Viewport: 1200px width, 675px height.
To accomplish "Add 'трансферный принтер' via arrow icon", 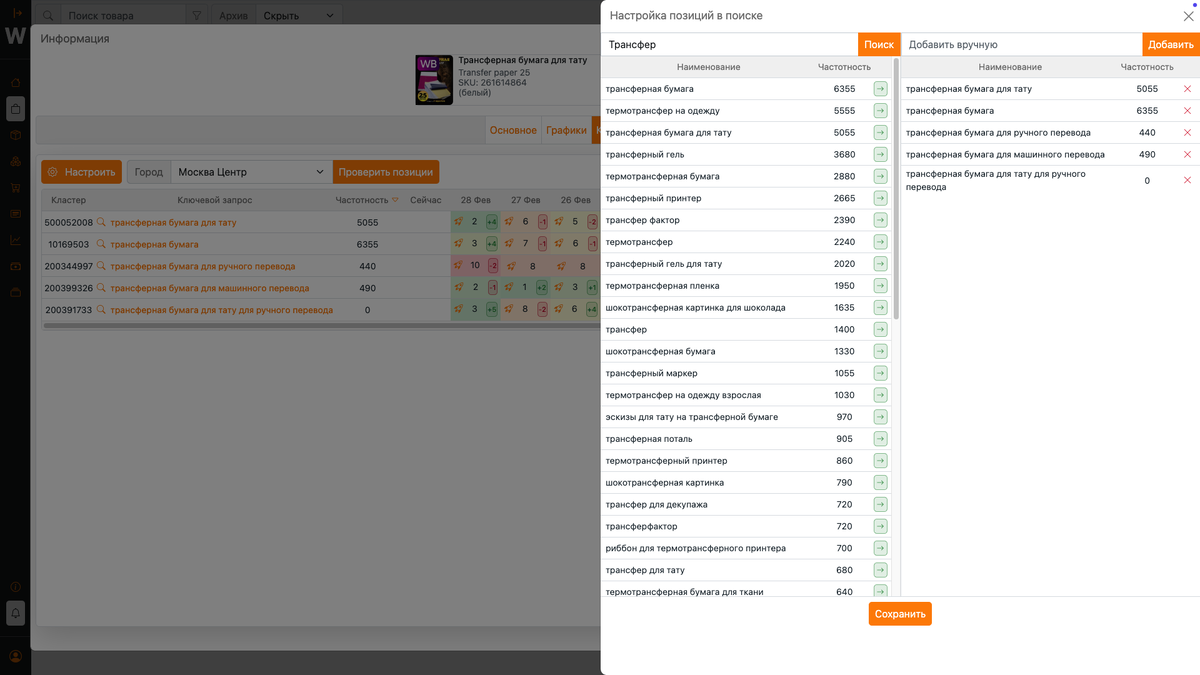I will click(880, 198).
